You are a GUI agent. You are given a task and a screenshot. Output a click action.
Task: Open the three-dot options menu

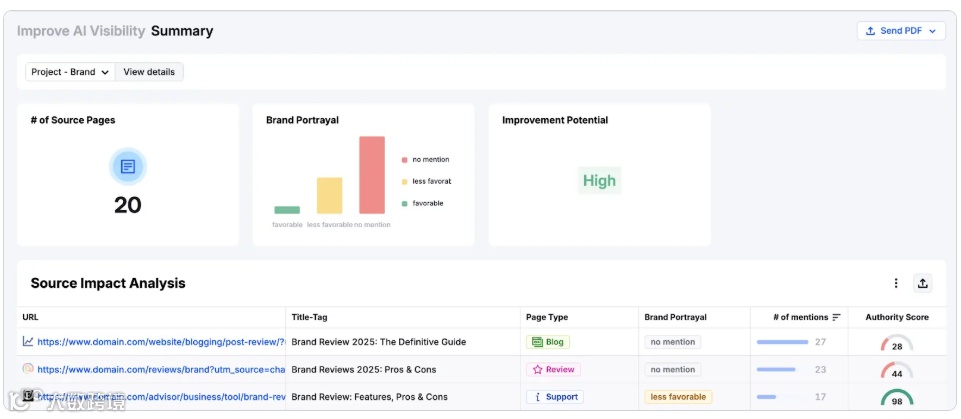click(896, 283)
